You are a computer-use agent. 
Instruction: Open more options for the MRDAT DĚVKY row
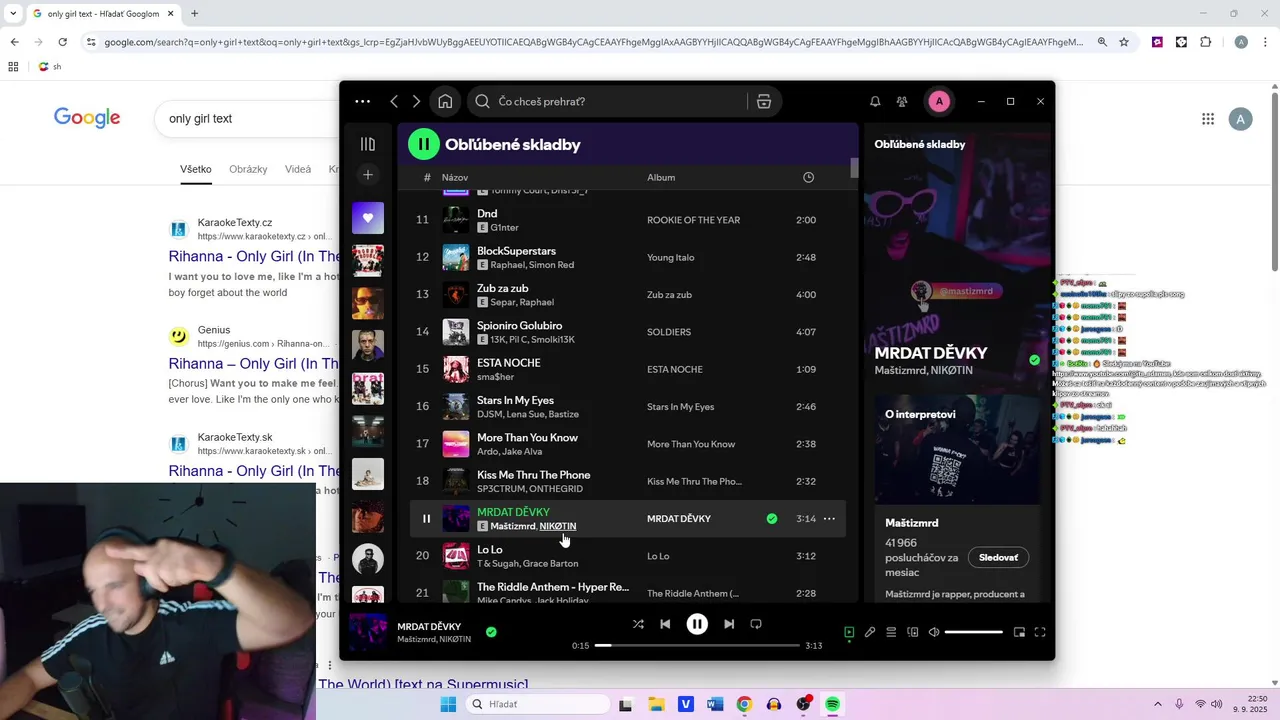coord(829,519)
